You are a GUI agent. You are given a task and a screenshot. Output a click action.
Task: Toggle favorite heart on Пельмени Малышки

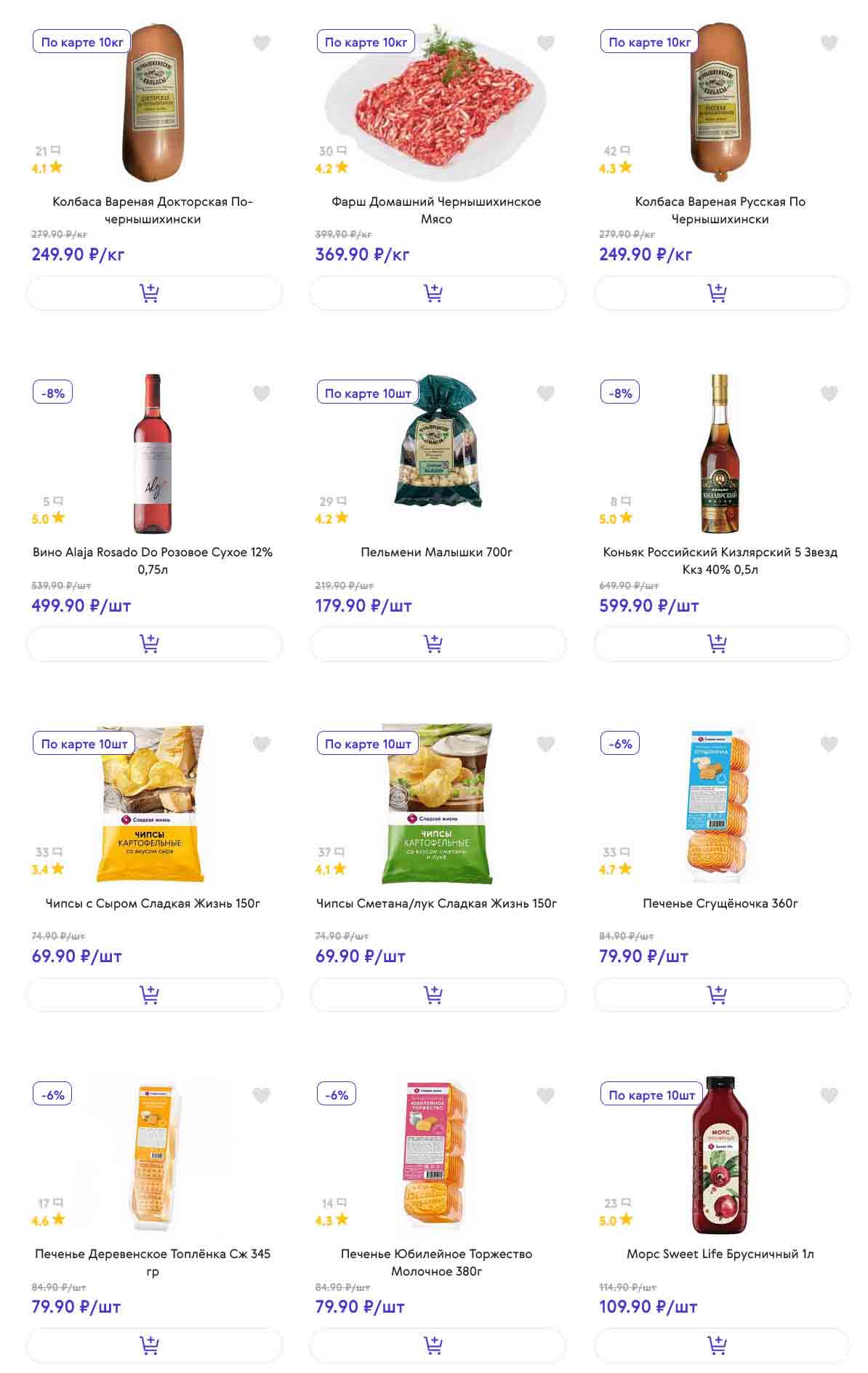tap(545, 393)
